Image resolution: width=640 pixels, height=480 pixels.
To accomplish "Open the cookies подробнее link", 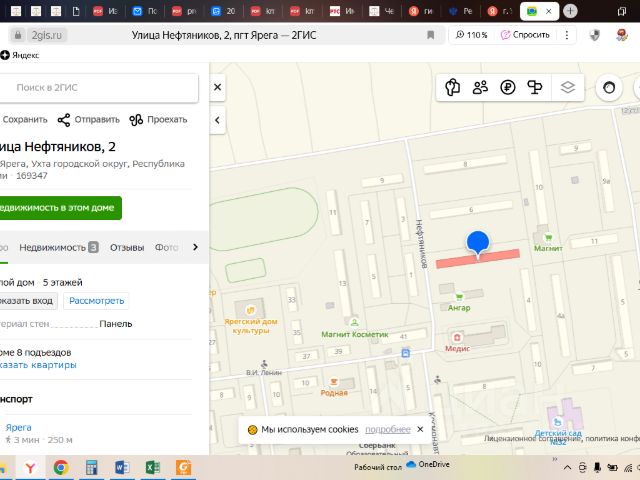I will coord(388,429).
